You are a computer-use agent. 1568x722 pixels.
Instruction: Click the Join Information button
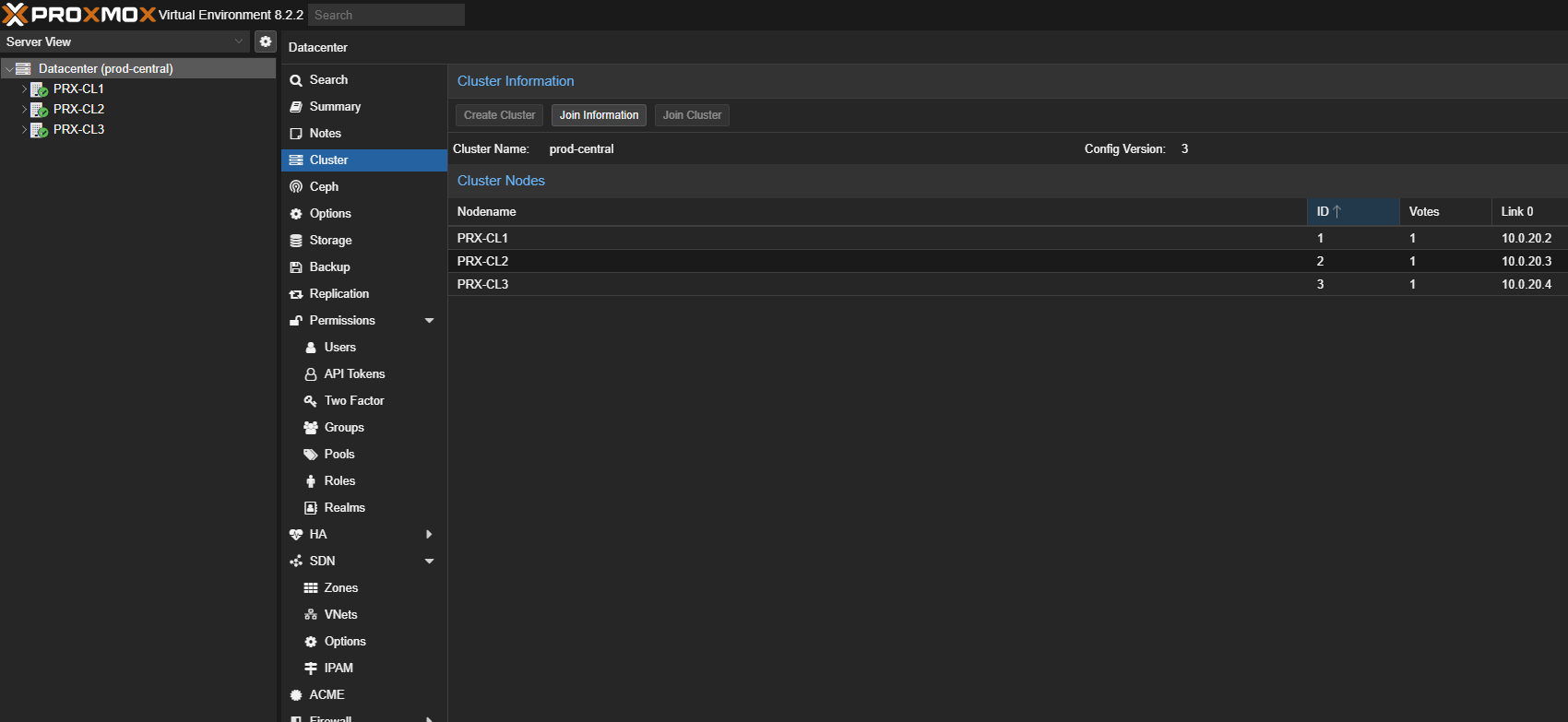click(599, 115)
